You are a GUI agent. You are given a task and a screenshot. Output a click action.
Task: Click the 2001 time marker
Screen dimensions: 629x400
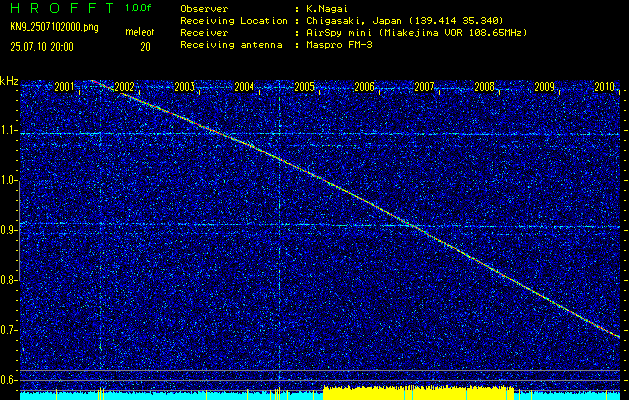click(x=64, y=87)
